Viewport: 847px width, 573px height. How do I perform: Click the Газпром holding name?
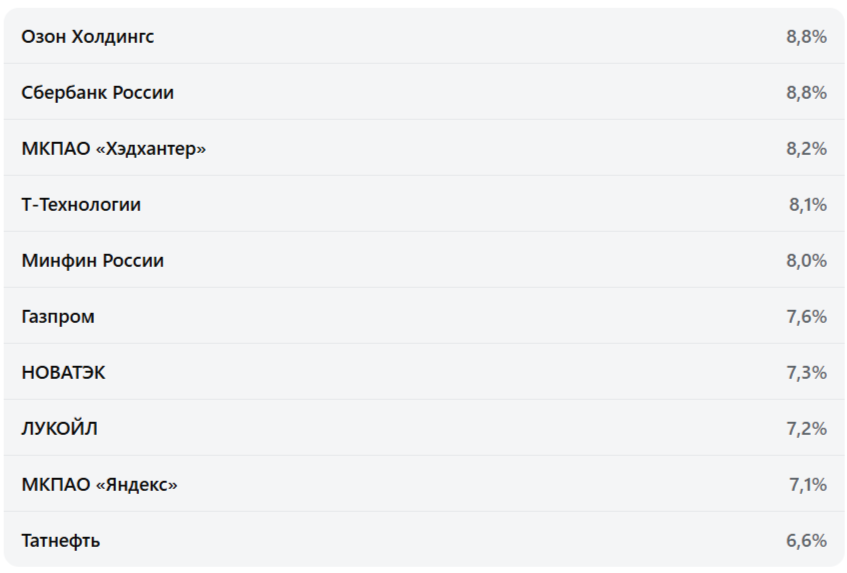pos(58,317)
